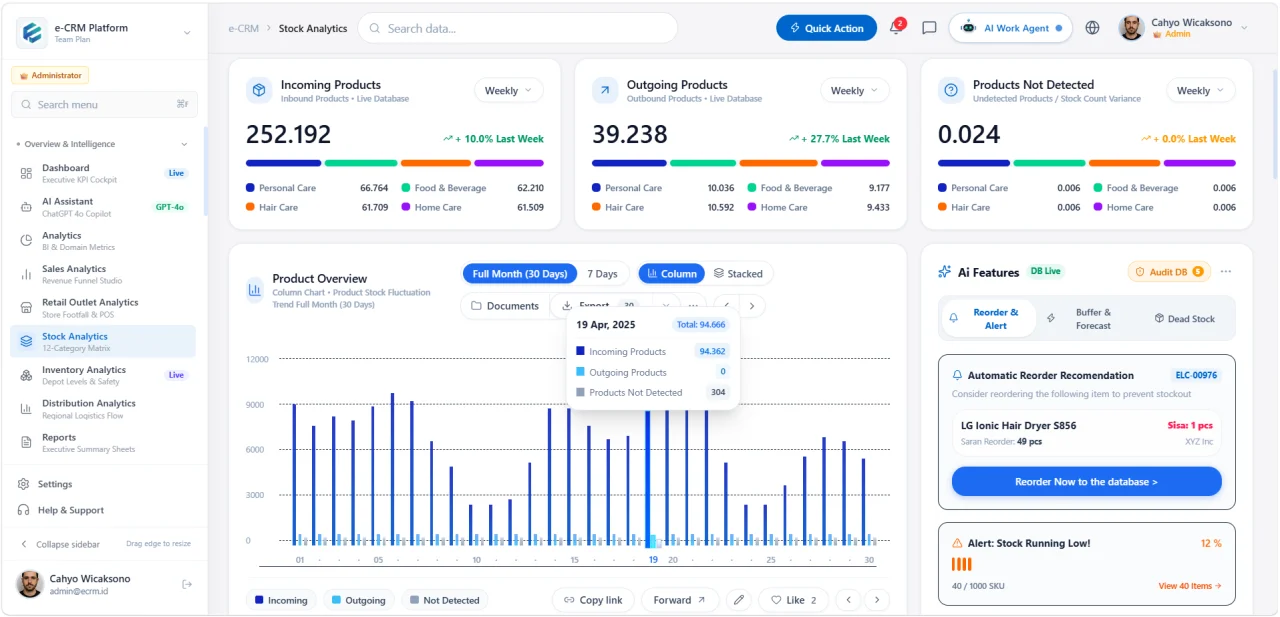The width and height of the screenshot is (1280, 617).
Task: Click the Outgoing Products arrow icon
Action: [605, 90]
